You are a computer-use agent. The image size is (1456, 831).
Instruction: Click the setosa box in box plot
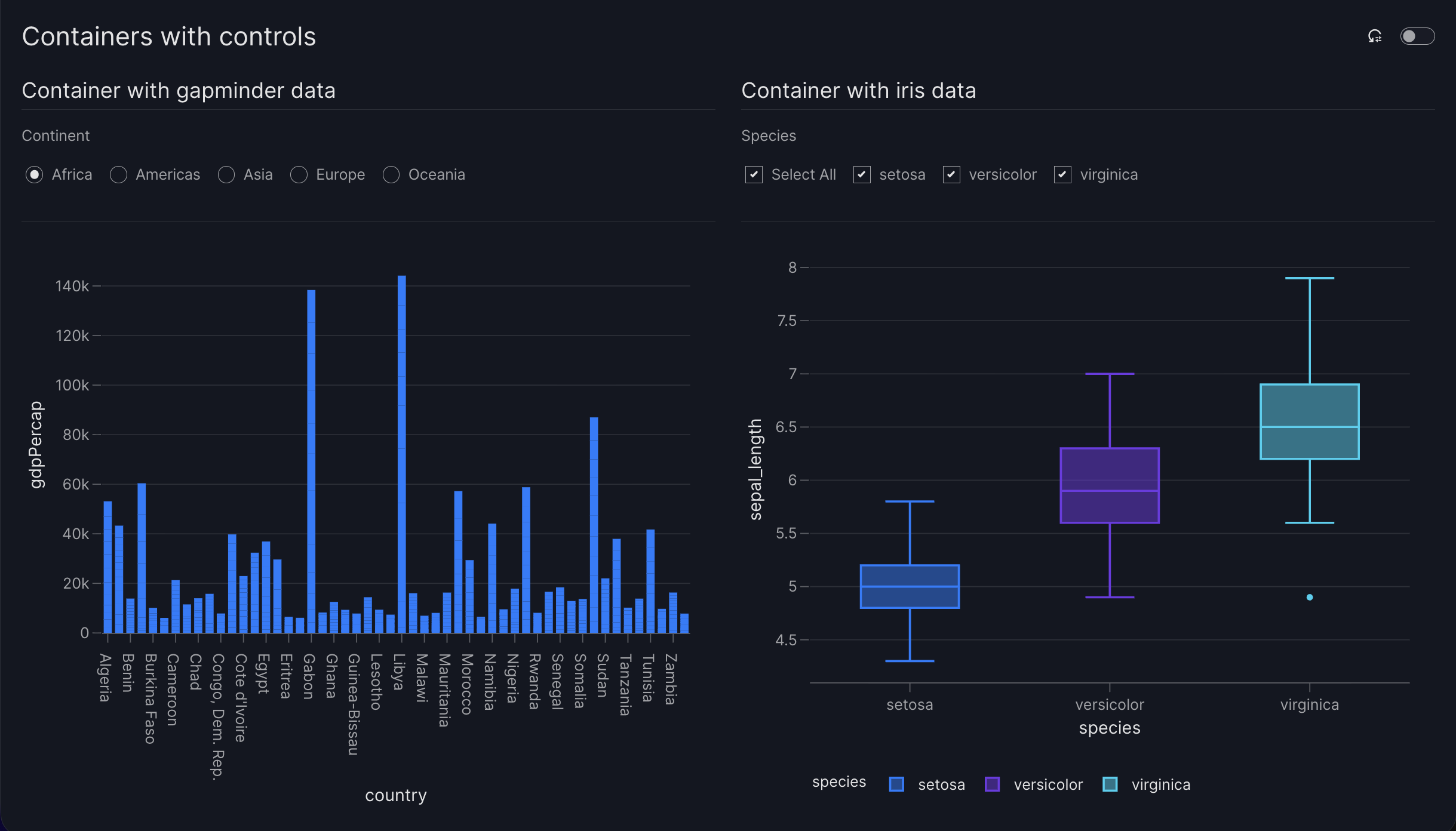tap(910, 586)
